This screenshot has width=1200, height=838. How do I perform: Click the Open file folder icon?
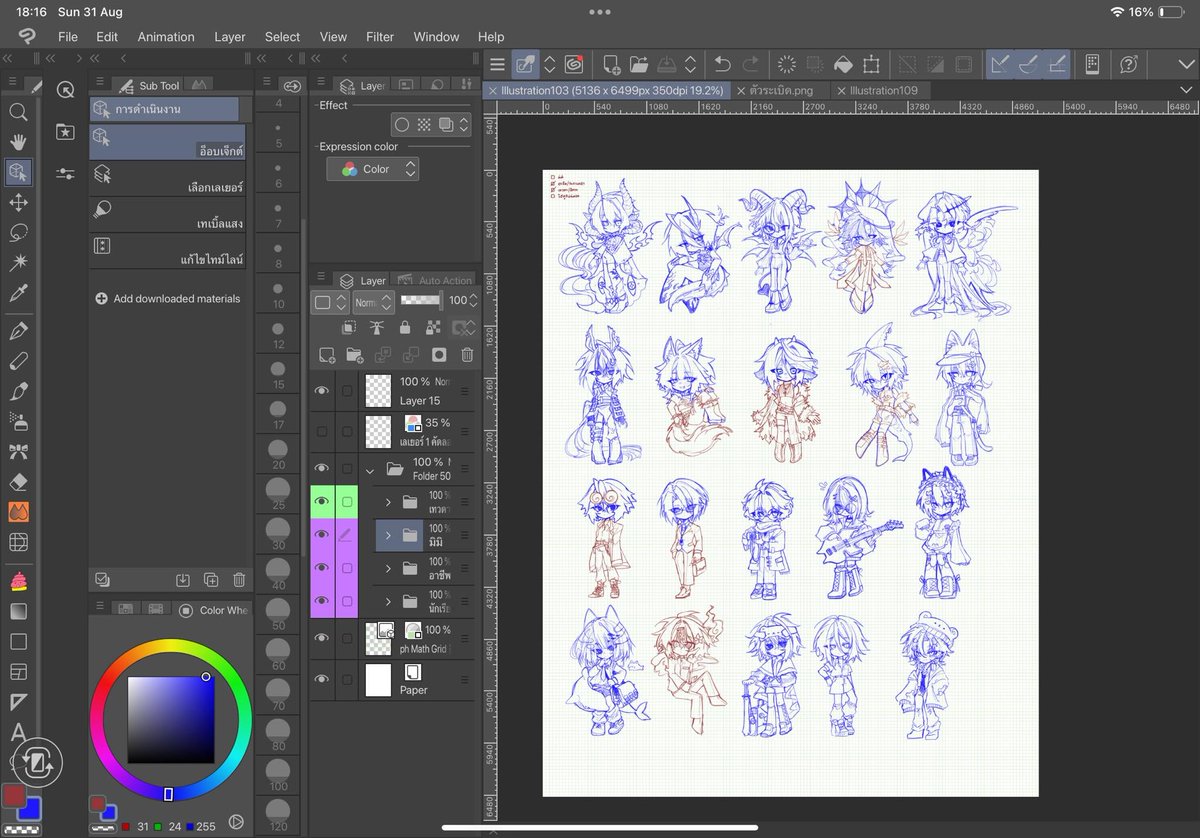(x=640, y=64)
